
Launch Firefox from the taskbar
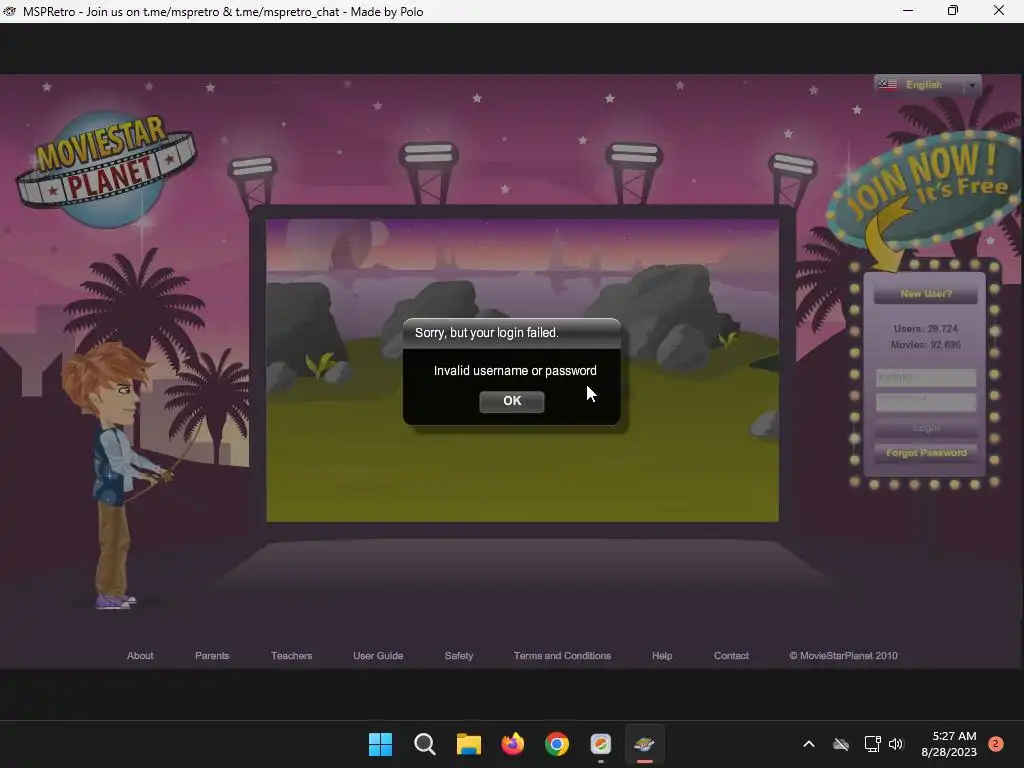[513, 744]
